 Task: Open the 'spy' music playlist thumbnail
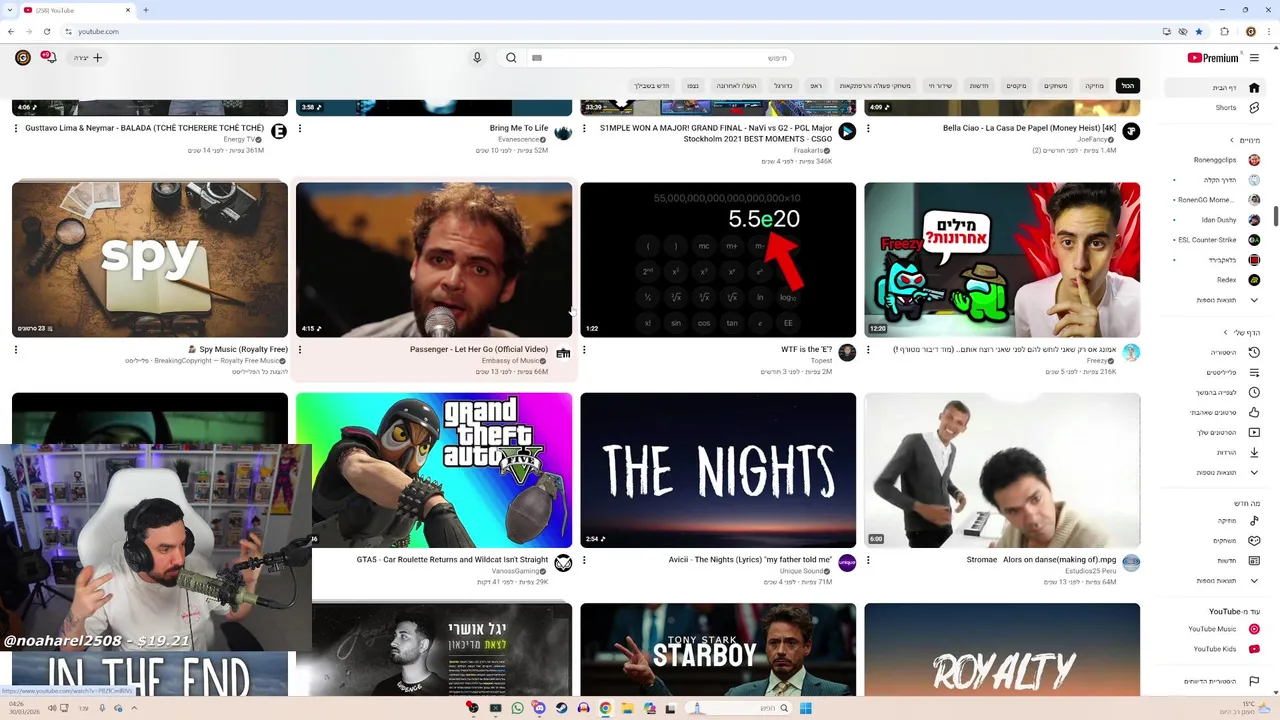click(x=150, y=260)
